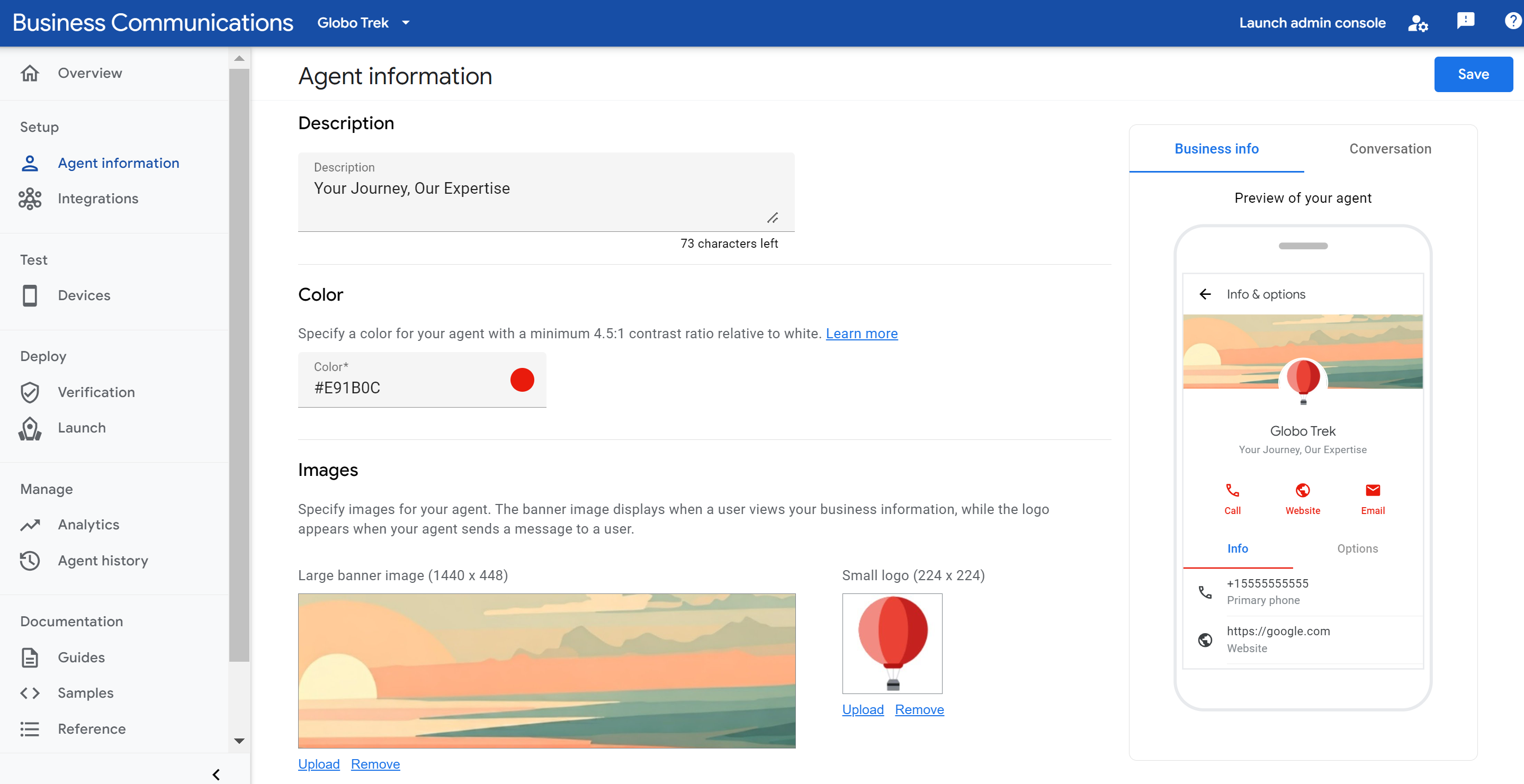Click Upload for the large banner image
Image resolution: width=1524 pixels, height=784 pixels.
click(x=318, y=764)
